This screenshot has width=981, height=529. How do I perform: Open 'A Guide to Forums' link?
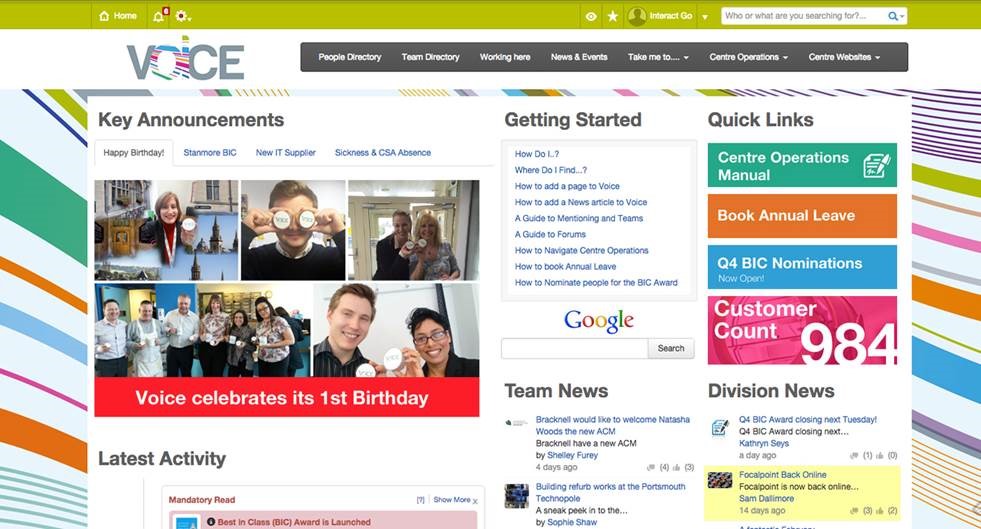click(x=550, y=234)
